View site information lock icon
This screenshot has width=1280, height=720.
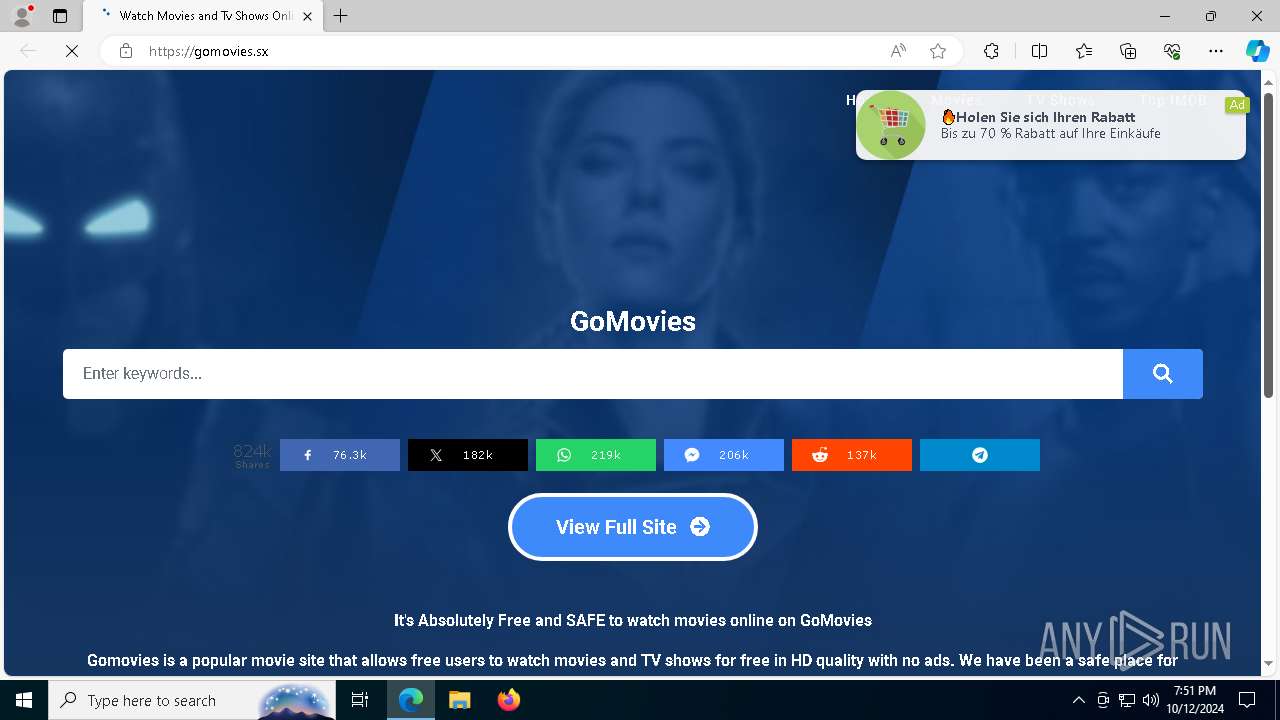(126, 51)
